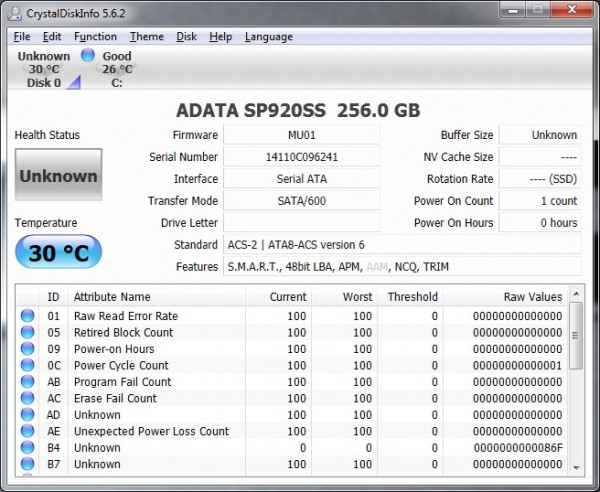Select the Unexpected Power Loss Count name
The height and width of the screenshot is (492, 600).
tap(151, 431)
